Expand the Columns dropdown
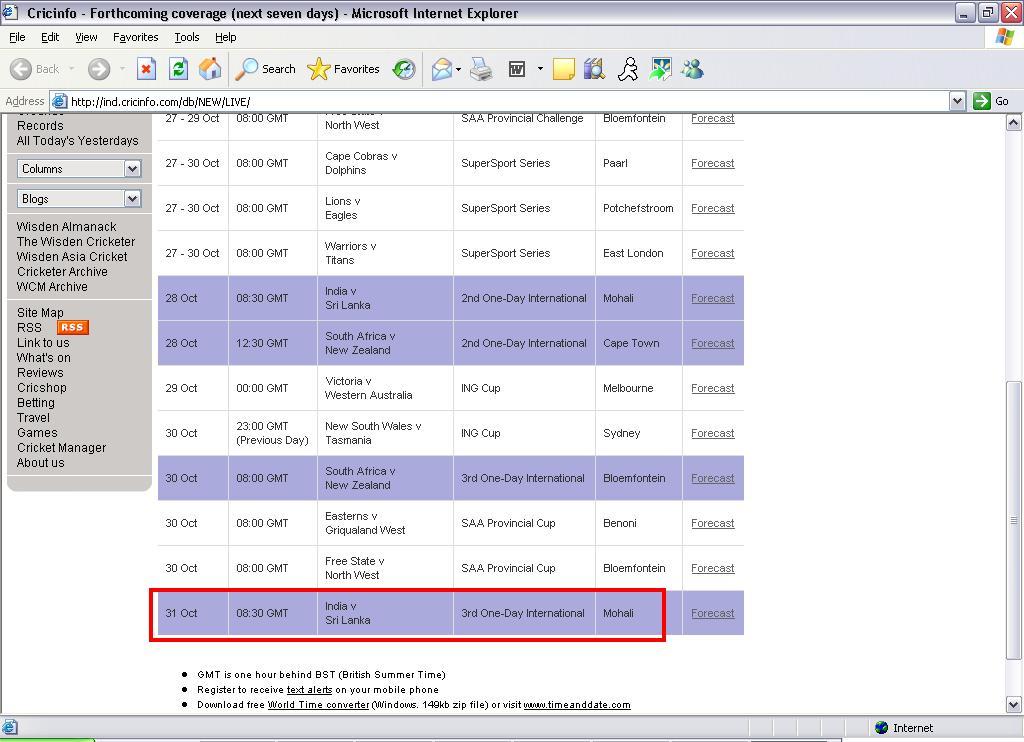The width and height of the screenshot is (1024, 742). point(133,169)
